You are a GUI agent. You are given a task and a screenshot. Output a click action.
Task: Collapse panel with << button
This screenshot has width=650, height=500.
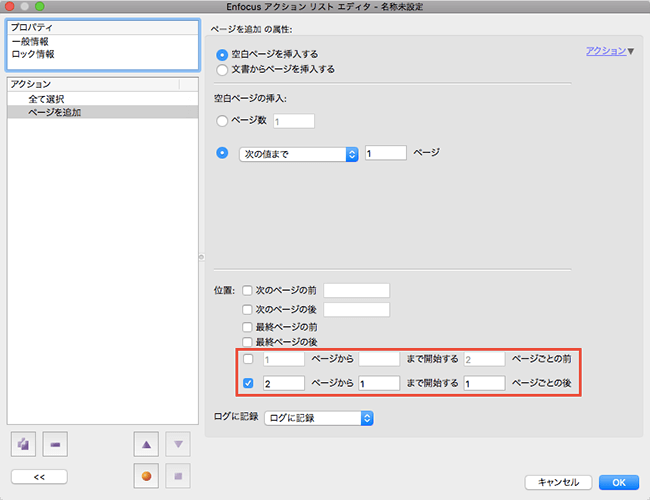[39, 477]
